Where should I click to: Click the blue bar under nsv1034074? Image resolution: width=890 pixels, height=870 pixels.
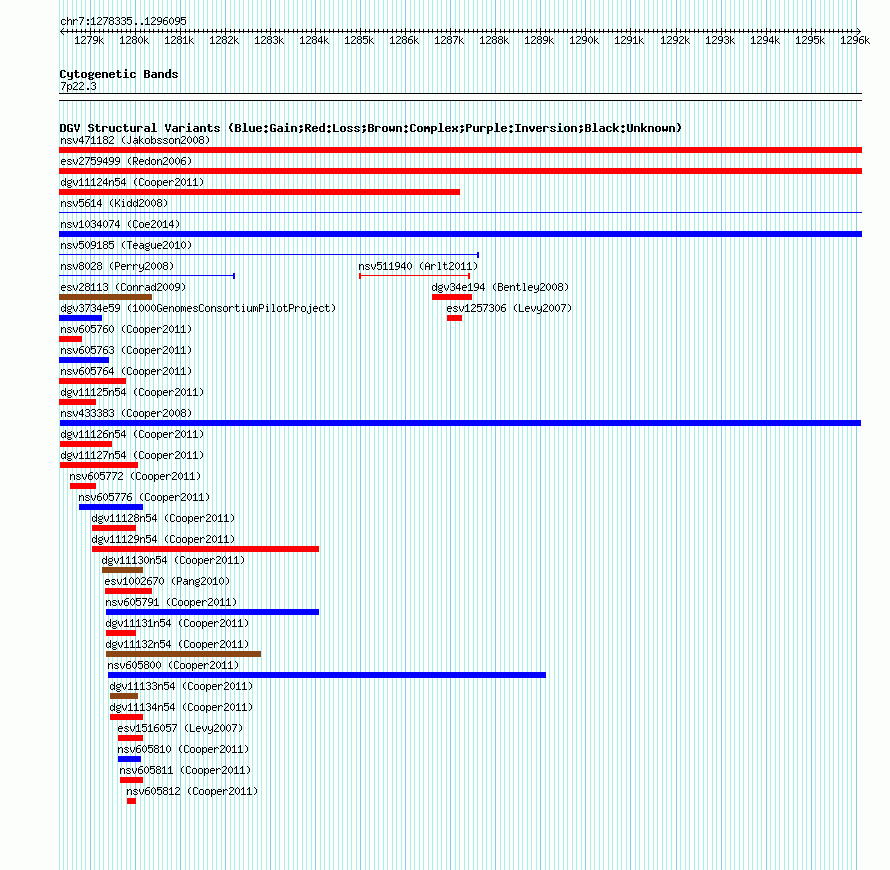(x=460, y=234)
